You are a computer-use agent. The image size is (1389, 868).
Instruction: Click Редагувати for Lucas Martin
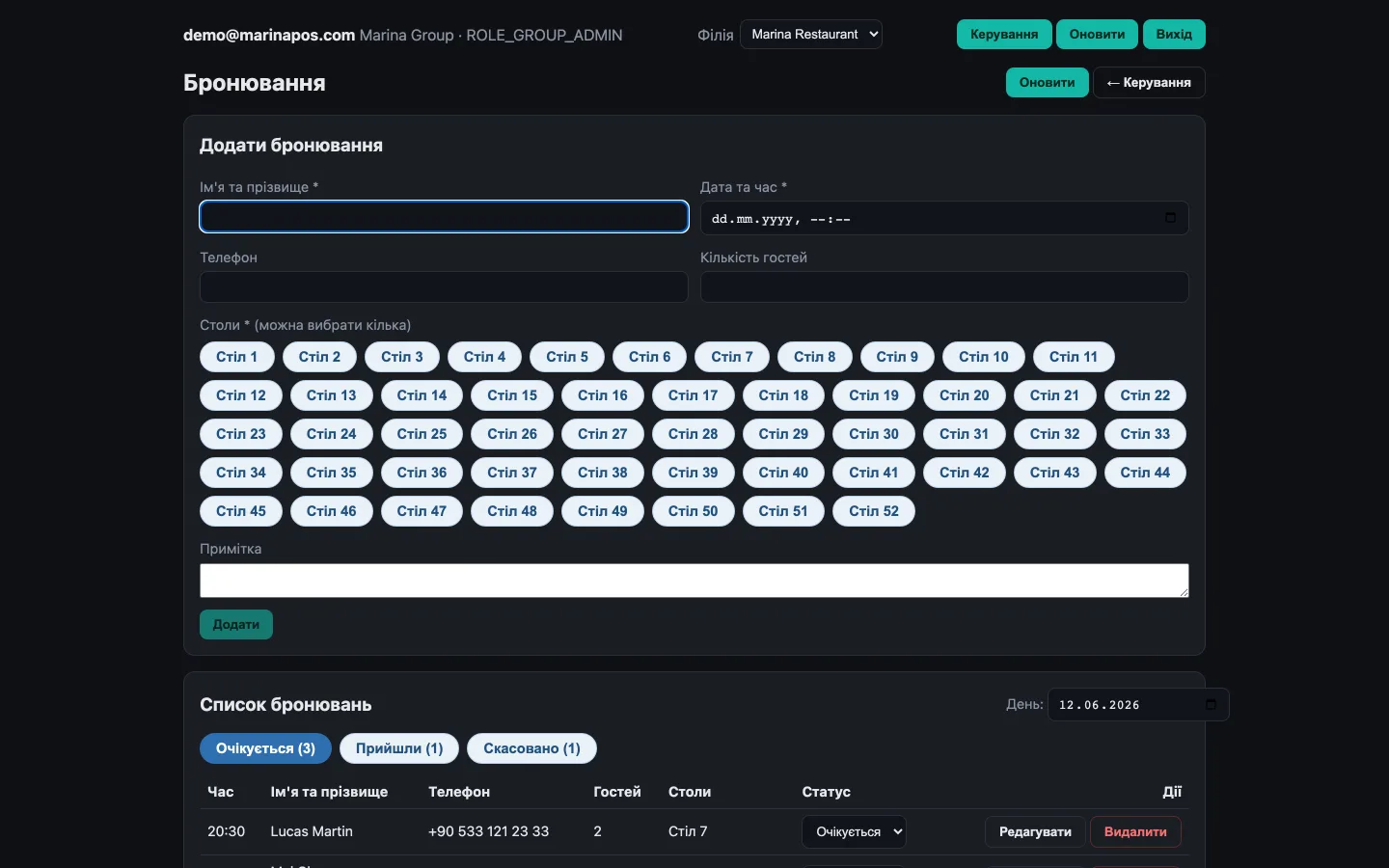pyautogui.click(x=1035, y=831)
